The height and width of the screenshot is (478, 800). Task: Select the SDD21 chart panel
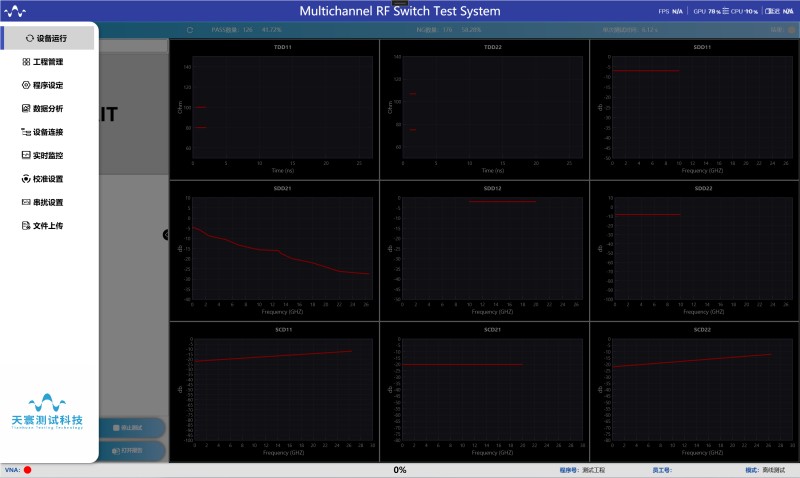[274, 250]
